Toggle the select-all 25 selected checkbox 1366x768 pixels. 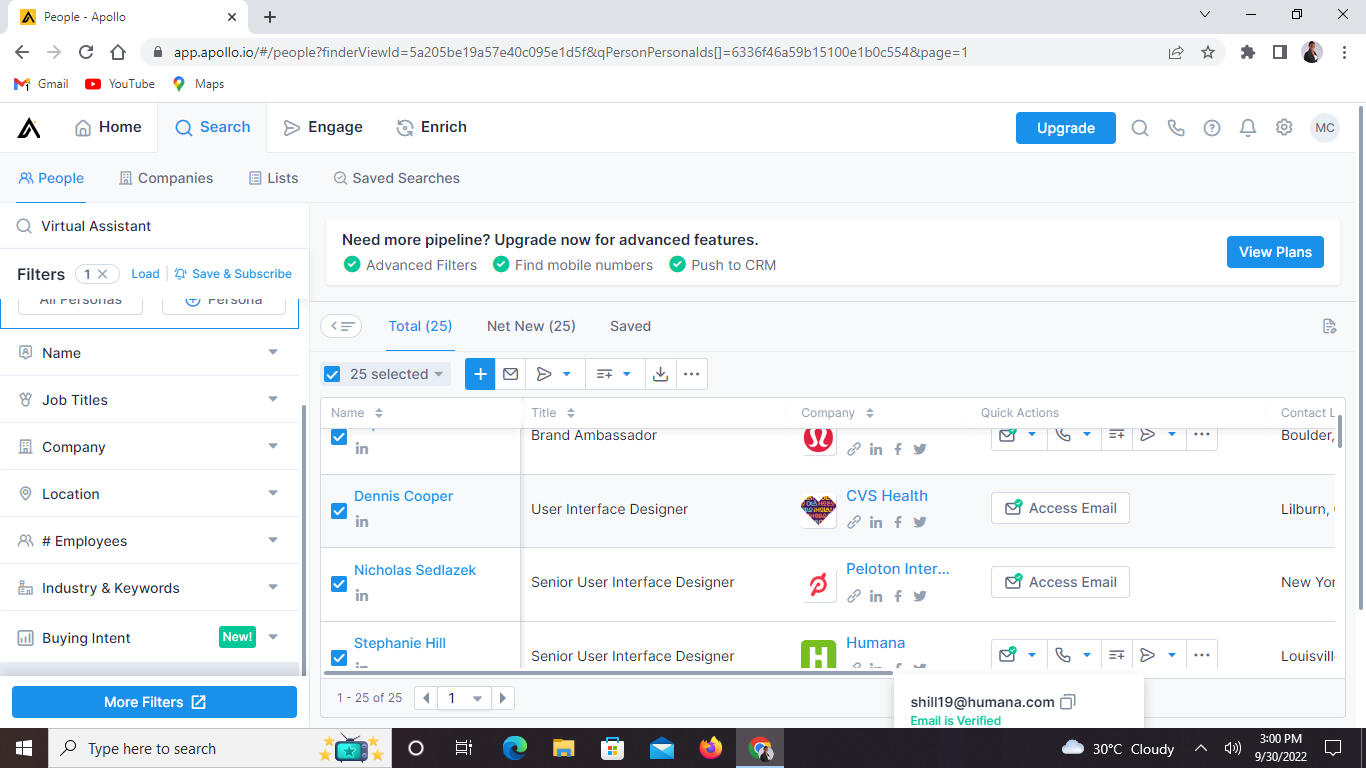tap(332, 374)
